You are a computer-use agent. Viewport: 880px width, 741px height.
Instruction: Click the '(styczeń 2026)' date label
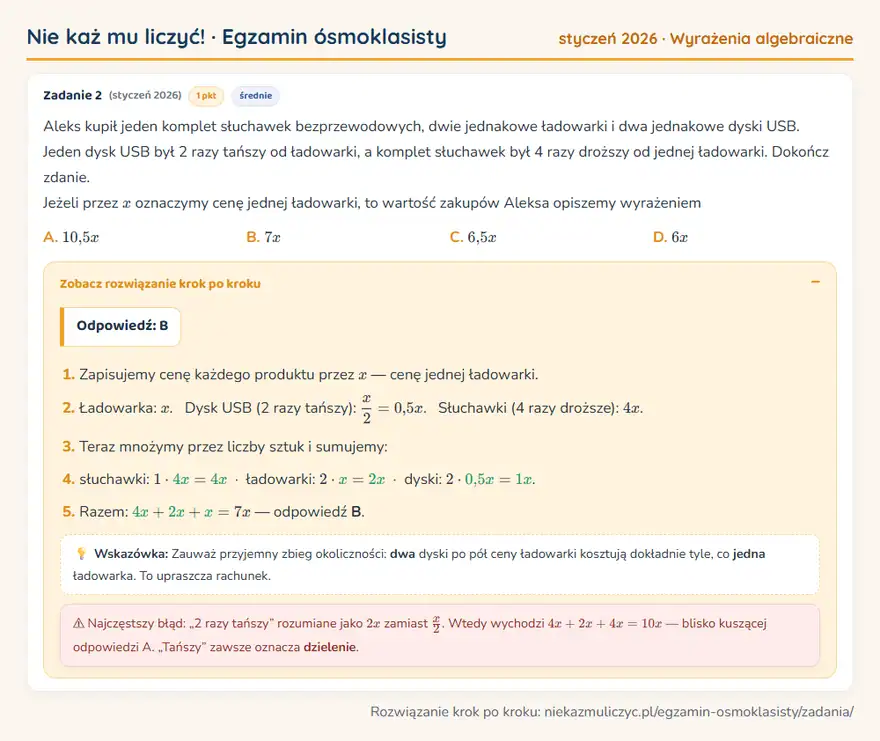[x=145, y=95]
